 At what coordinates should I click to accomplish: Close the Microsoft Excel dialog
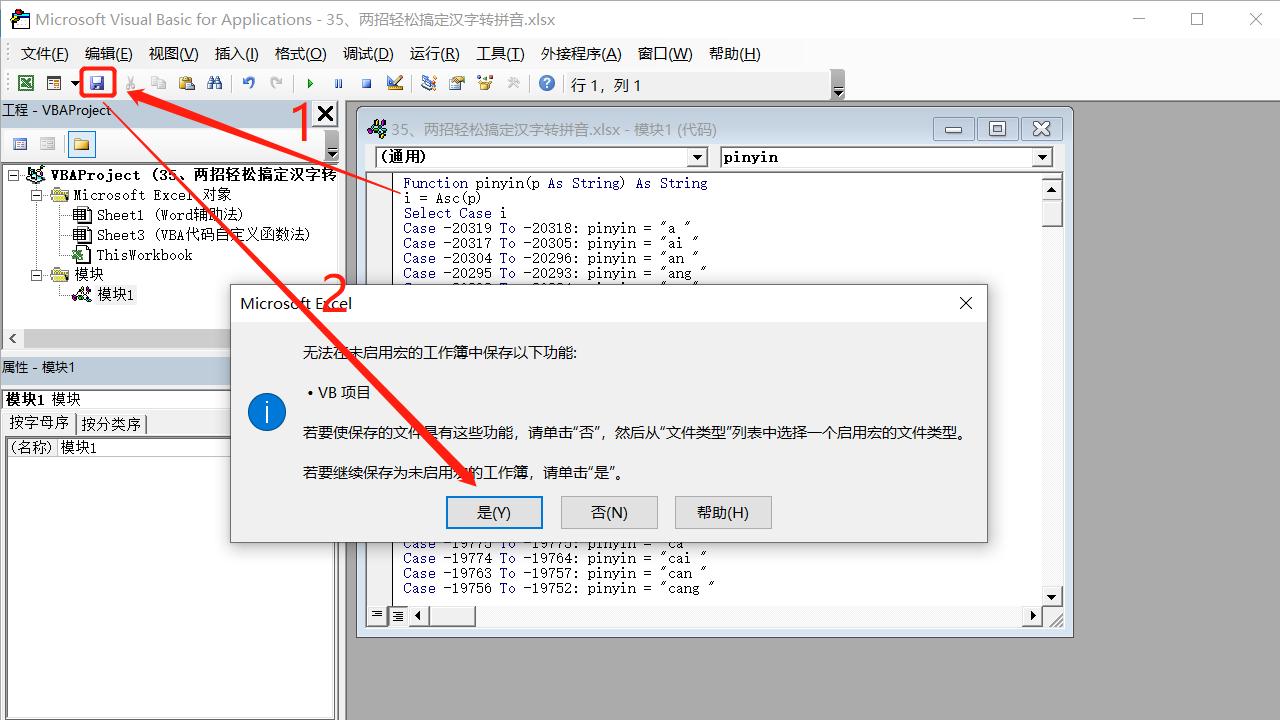click(x=965, y=303)
